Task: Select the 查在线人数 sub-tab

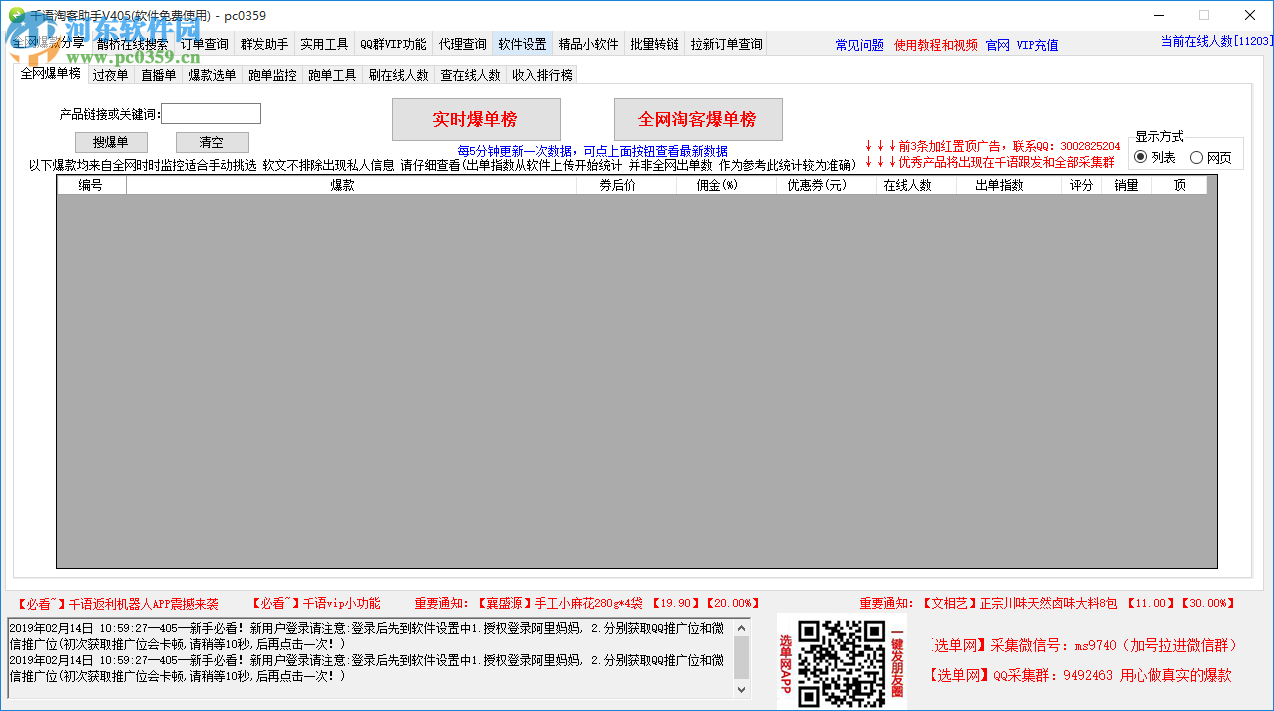Action: tap(470, 75)
